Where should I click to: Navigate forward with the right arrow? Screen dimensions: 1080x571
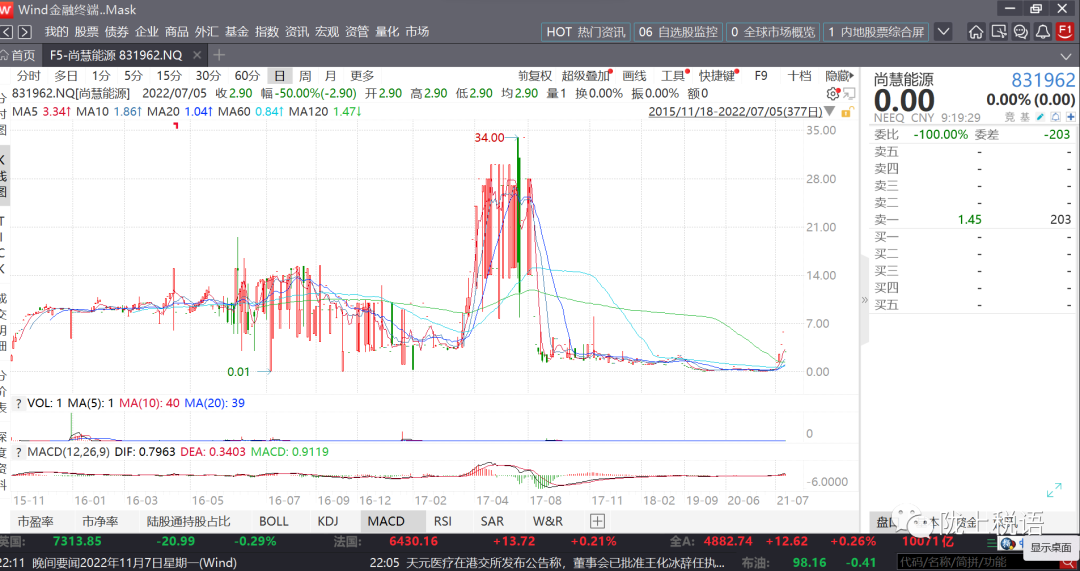coord(25,32)
